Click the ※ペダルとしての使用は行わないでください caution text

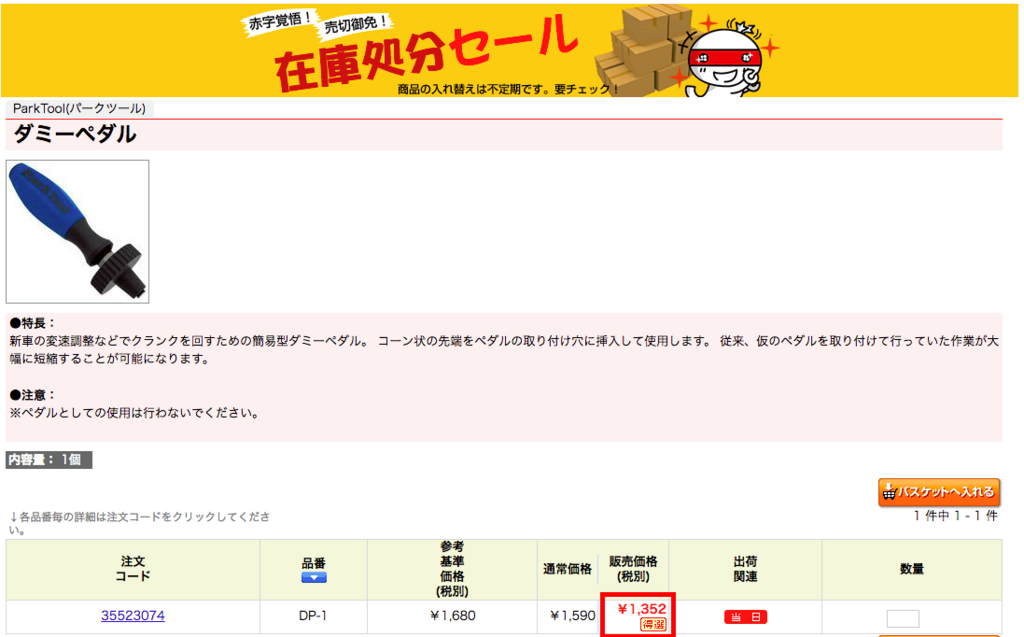135,413
